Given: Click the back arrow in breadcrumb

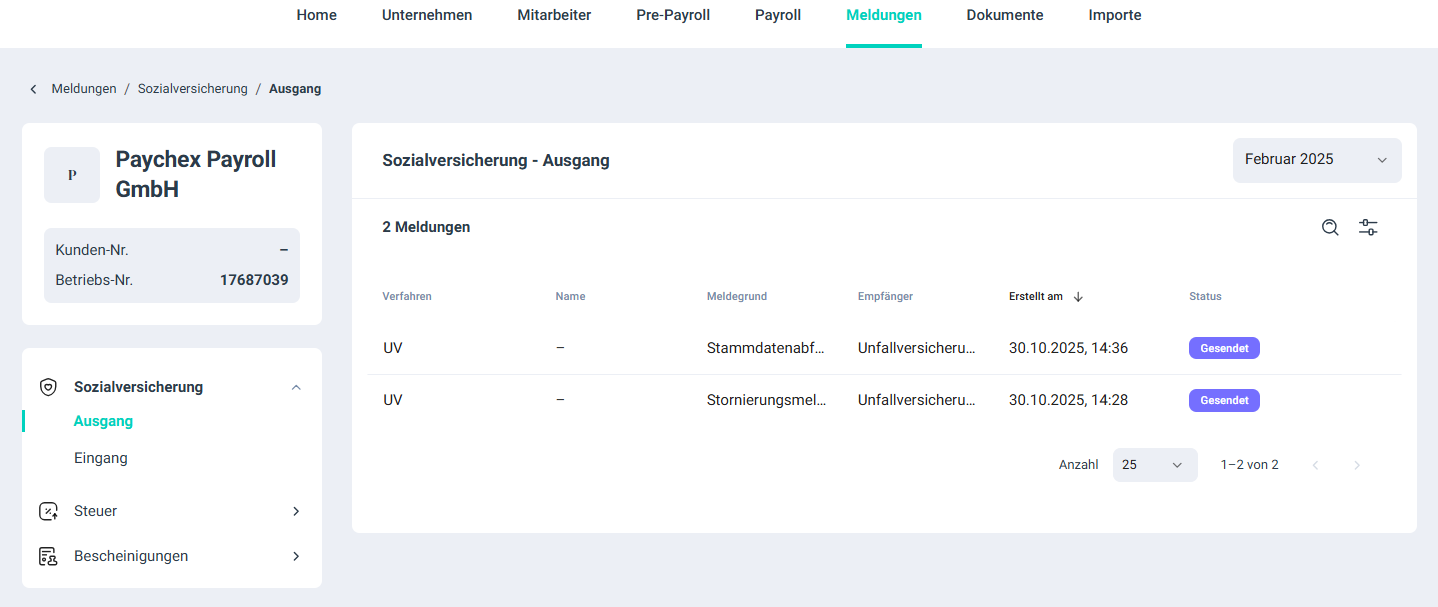Looking at the screenshot, I should tap(33, 89).
